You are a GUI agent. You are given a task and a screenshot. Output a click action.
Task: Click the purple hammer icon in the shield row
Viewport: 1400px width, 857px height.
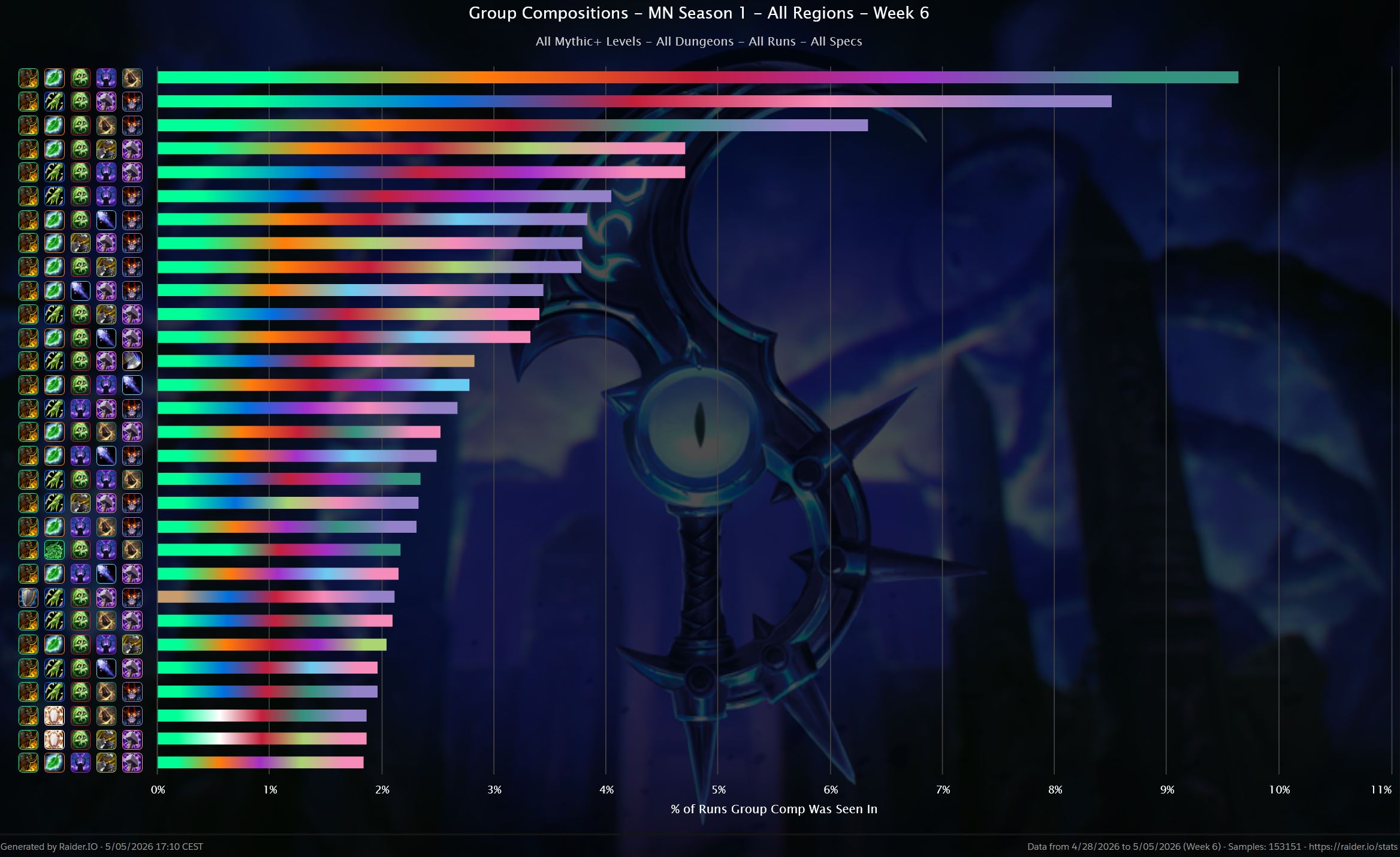click(106, 598)
